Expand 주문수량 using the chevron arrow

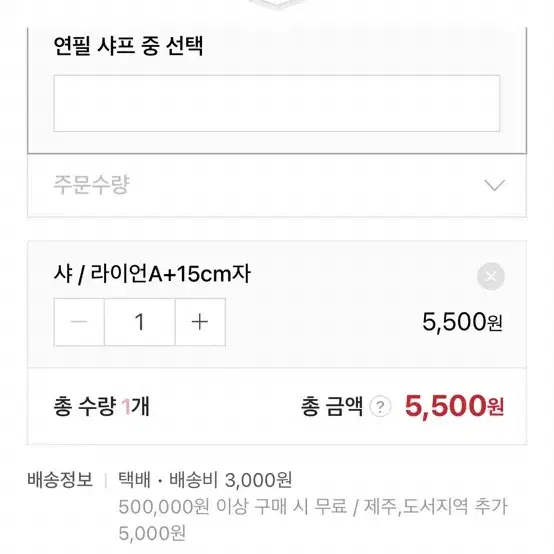coord(494,185)
